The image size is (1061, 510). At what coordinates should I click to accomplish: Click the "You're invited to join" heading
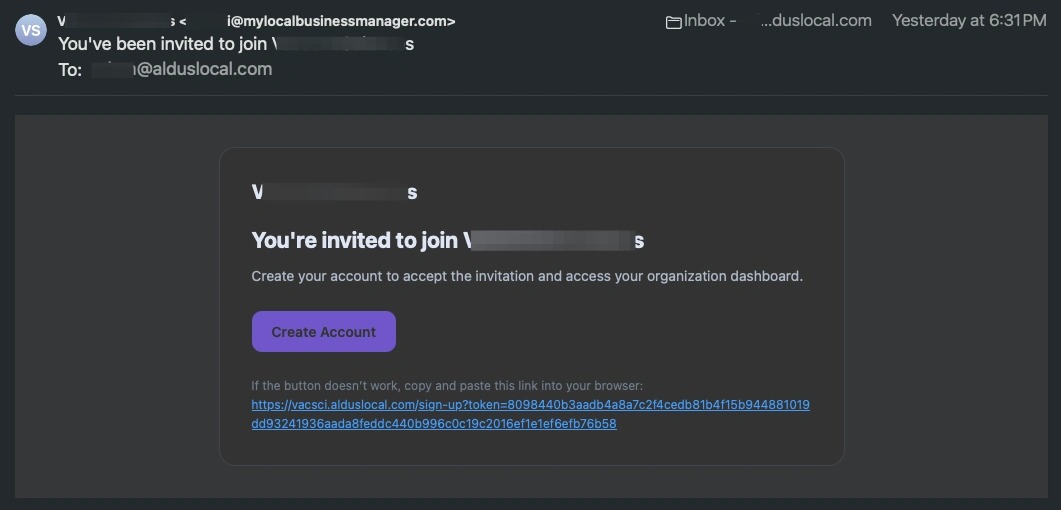coord(447,240)
